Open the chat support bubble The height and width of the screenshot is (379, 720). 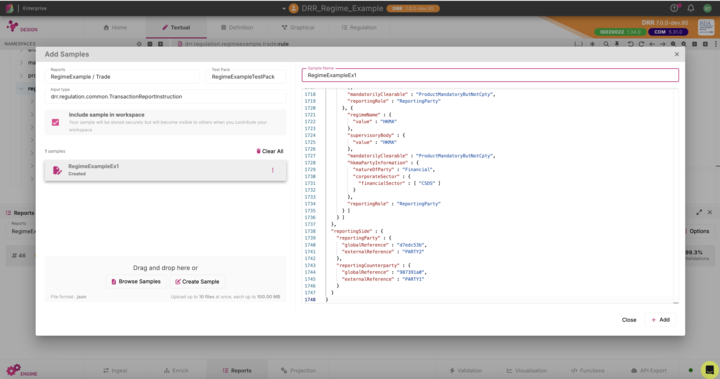[x=709, y=369]
